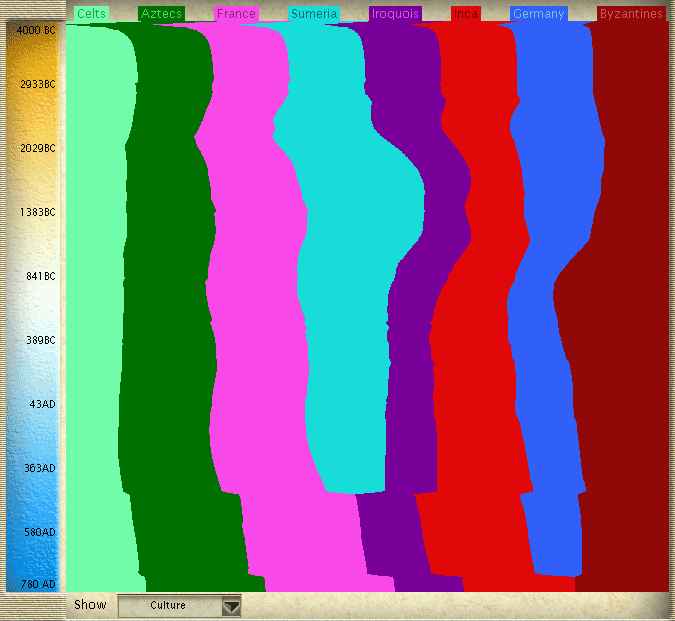This screenshot has width=675, height=621.
Task: Select the Germany legend label
Action: tap(538, 14)
